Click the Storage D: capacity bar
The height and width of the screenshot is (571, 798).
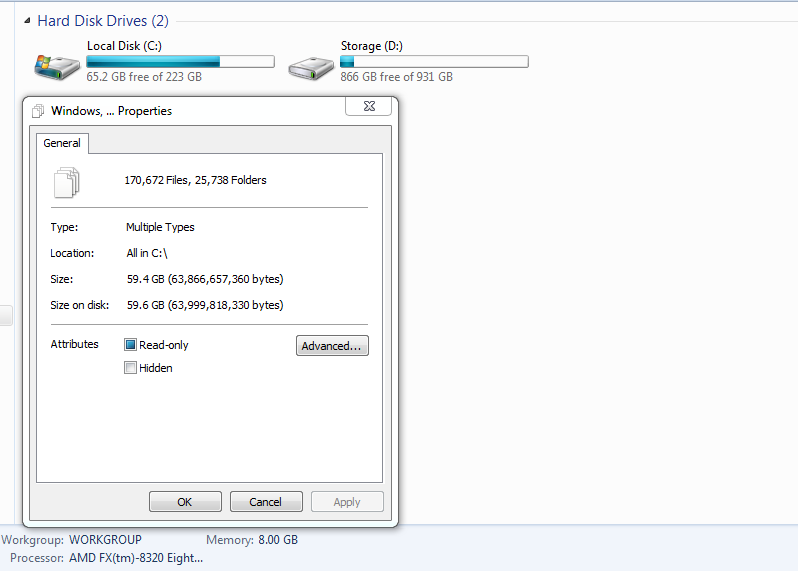click(x=434, y=62)
